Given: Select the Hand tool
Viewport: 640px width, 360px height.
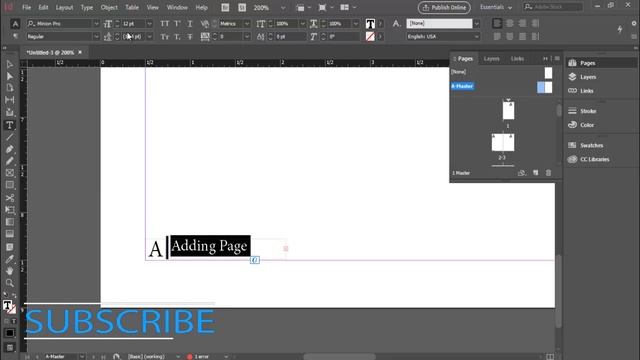Looking at the screenshot, I should pyautogui.click(x=9, y=271).
